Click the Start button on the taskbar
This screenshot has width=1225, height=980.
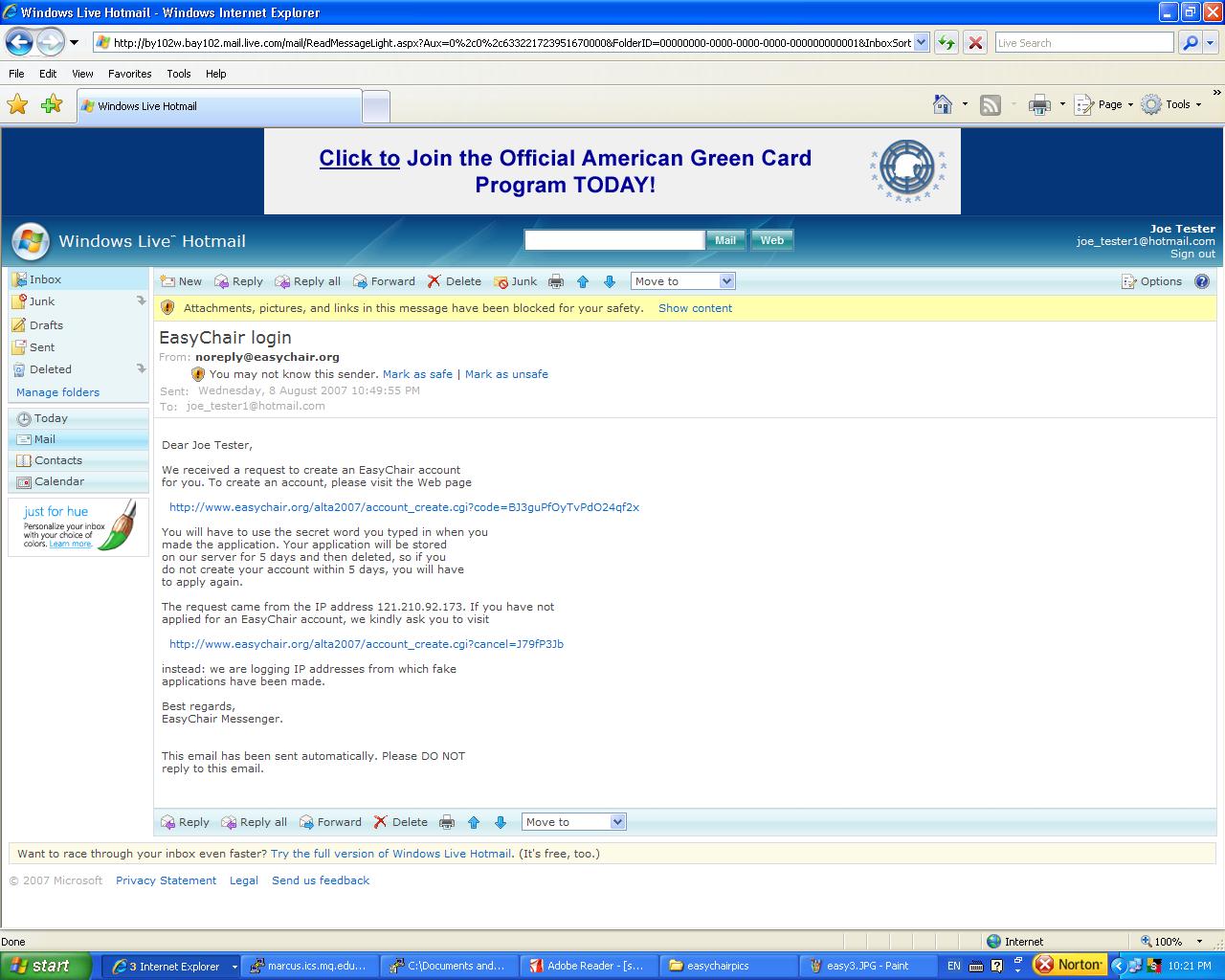tap(45, 966)
